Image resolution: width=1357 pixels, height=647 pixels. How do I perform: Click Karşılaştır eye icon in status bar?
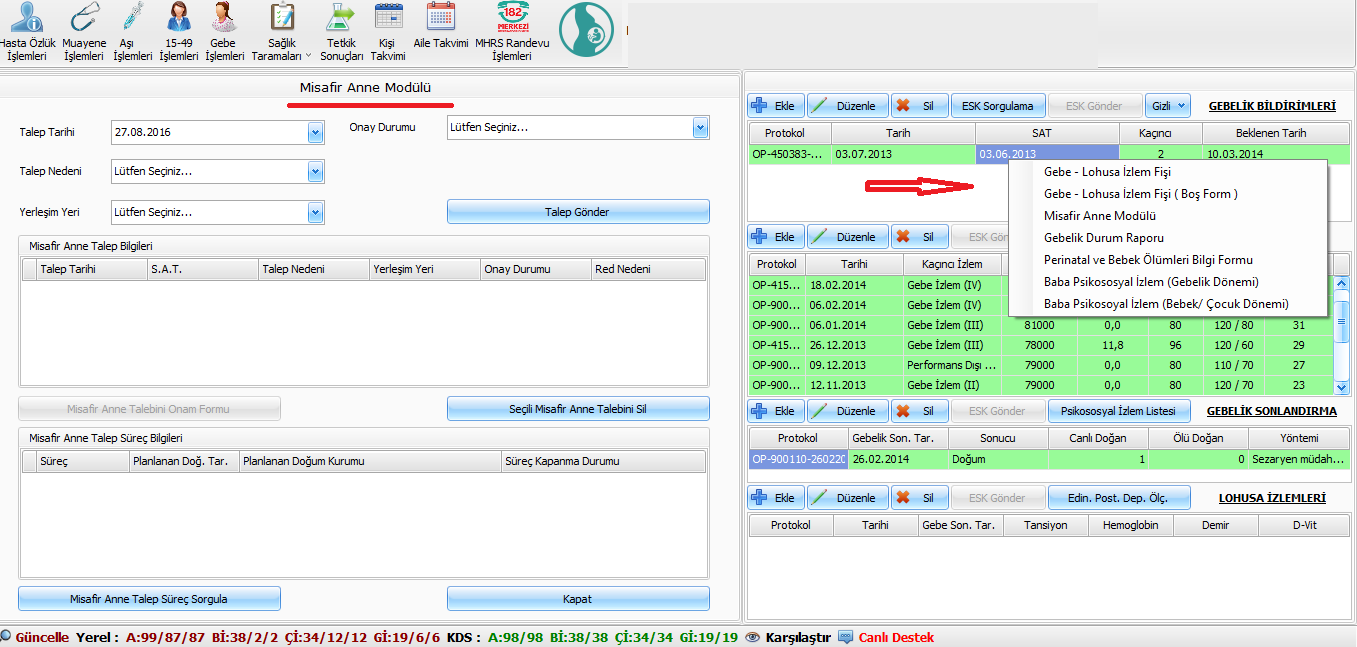click(x=753, y=637)
